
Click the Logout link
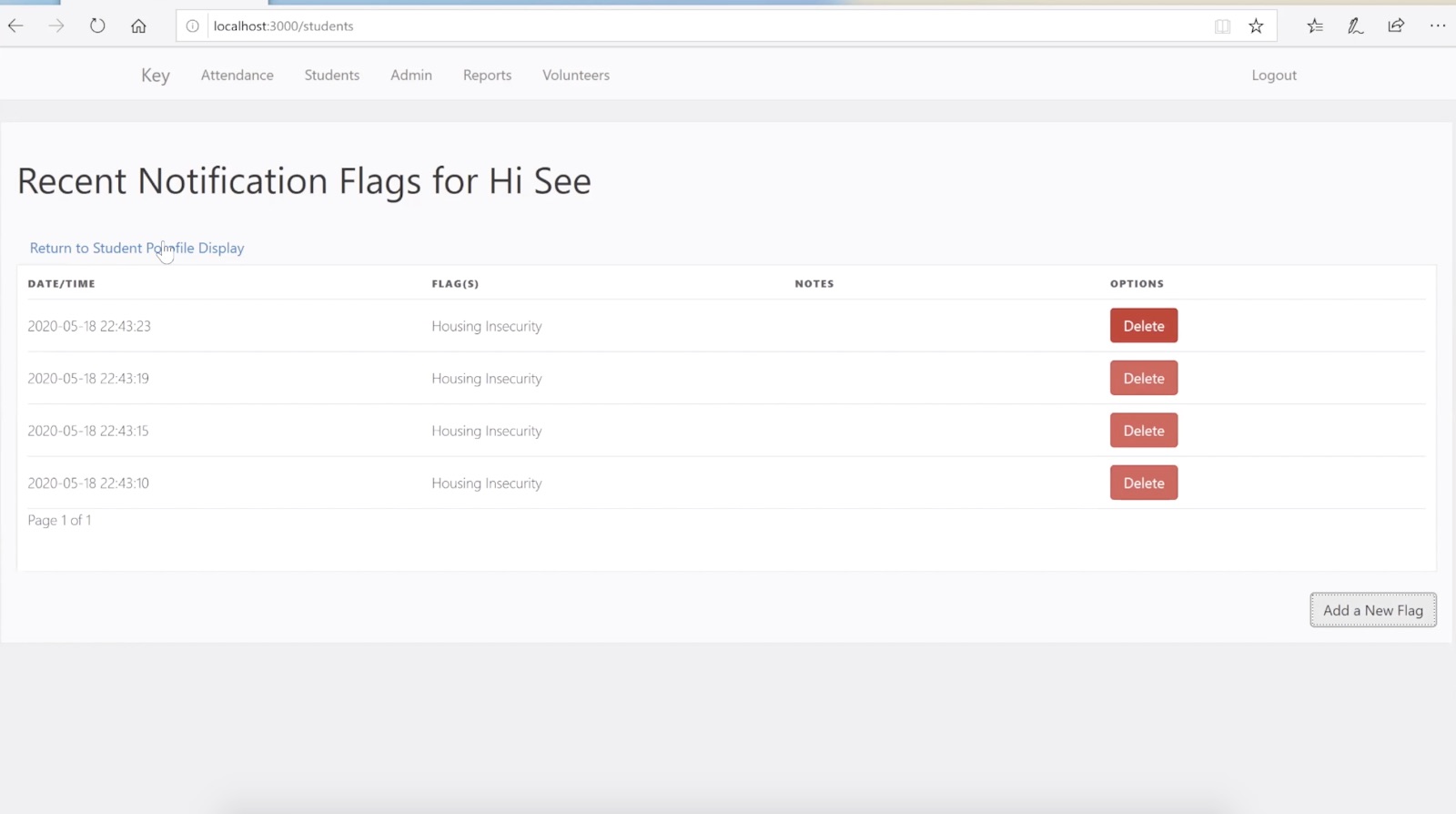1273,75
